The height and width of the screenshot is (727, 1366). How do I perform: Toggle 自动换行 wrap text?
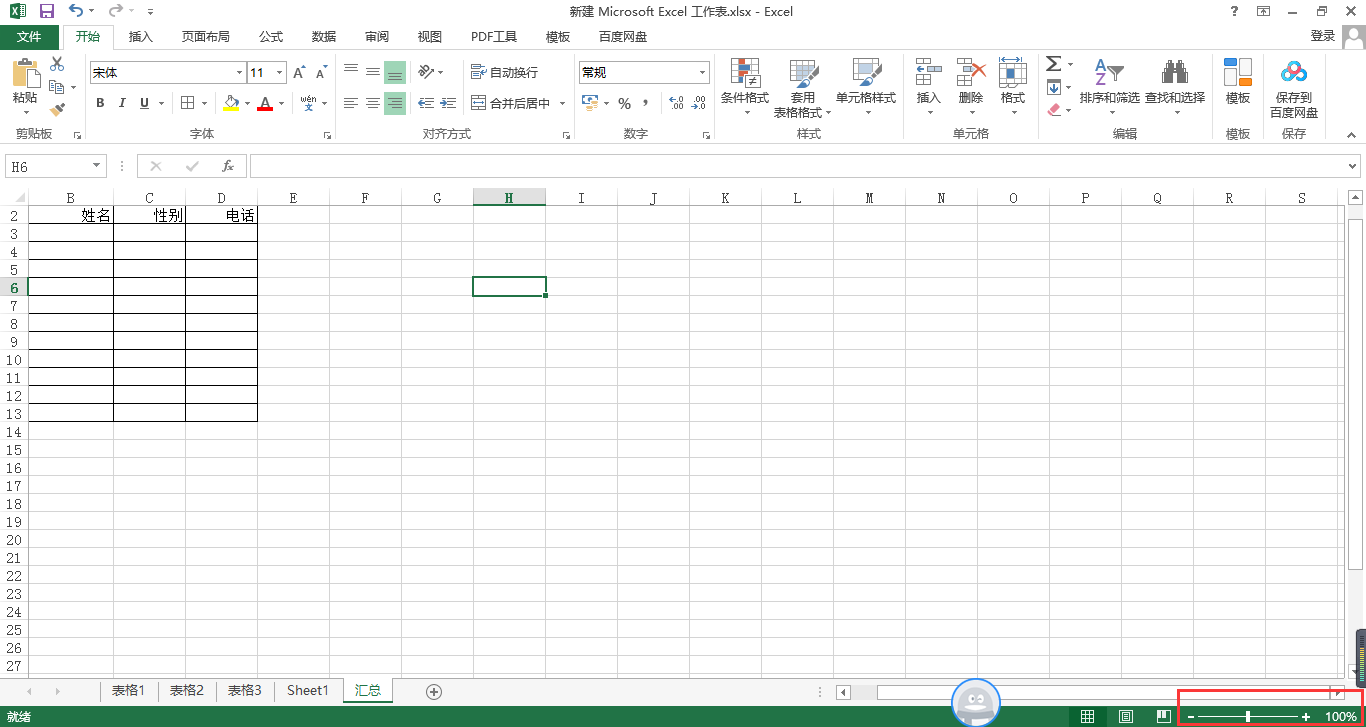click(504, 72)
